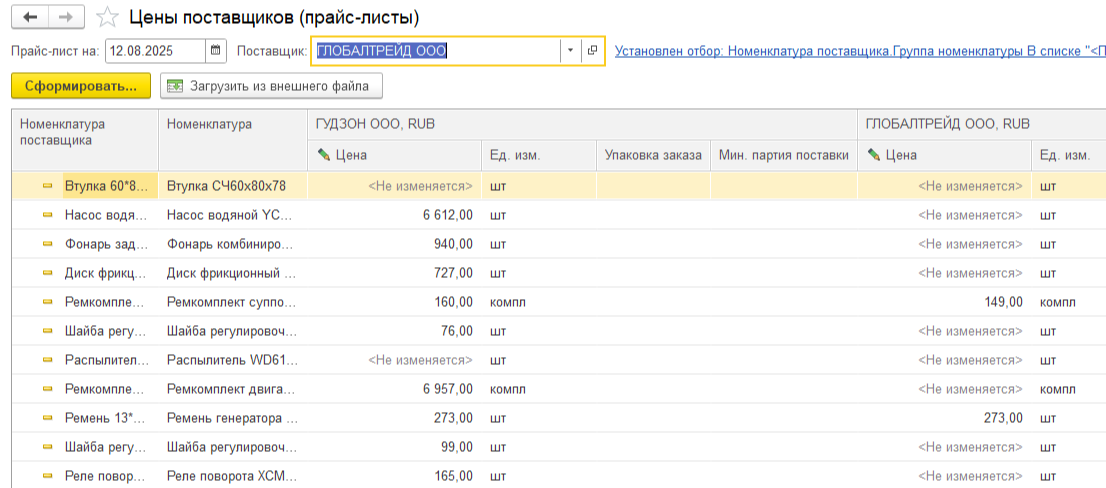Click the Номенклатура column header
This screenshot has height=488, width=1106.
pyautogui.click(x=233, y=140)
